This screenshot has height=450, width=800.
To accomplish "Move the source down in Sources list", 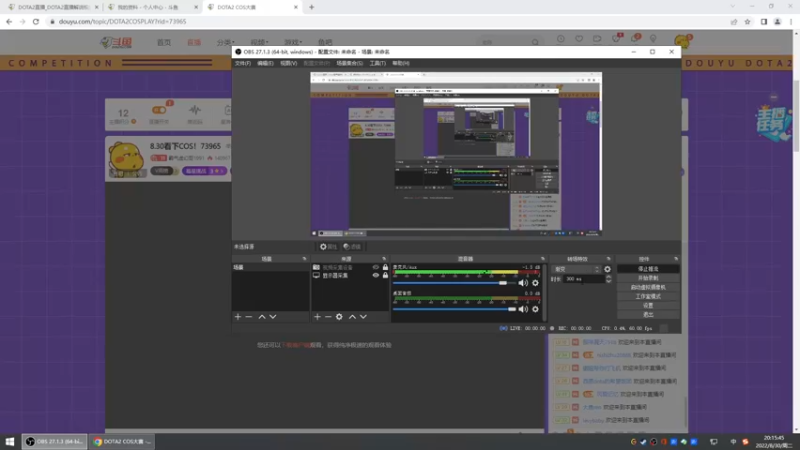I will click(x=363, y=317).
